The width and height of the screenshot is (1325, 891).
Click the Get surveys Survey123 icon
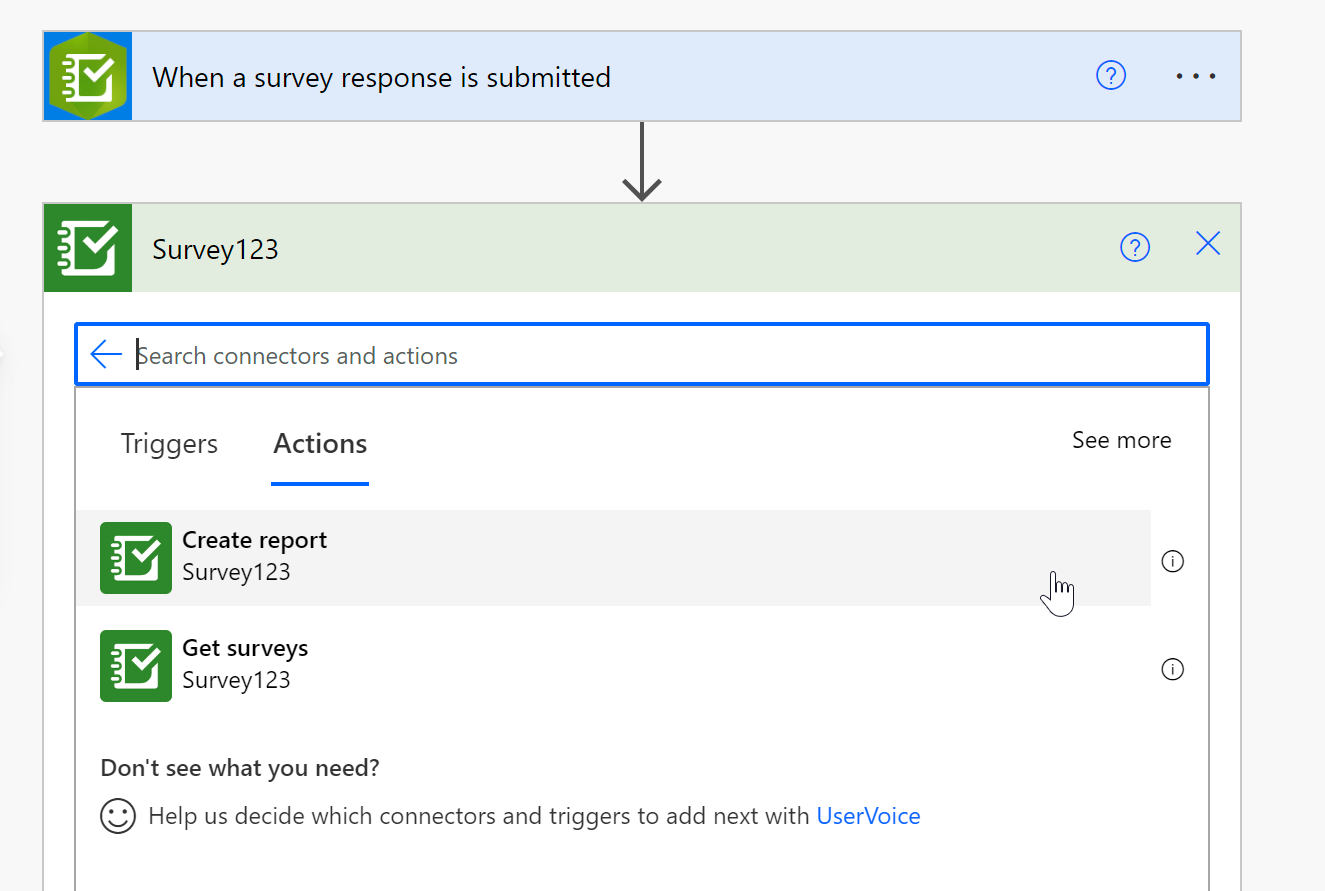[x=136, y=666]
